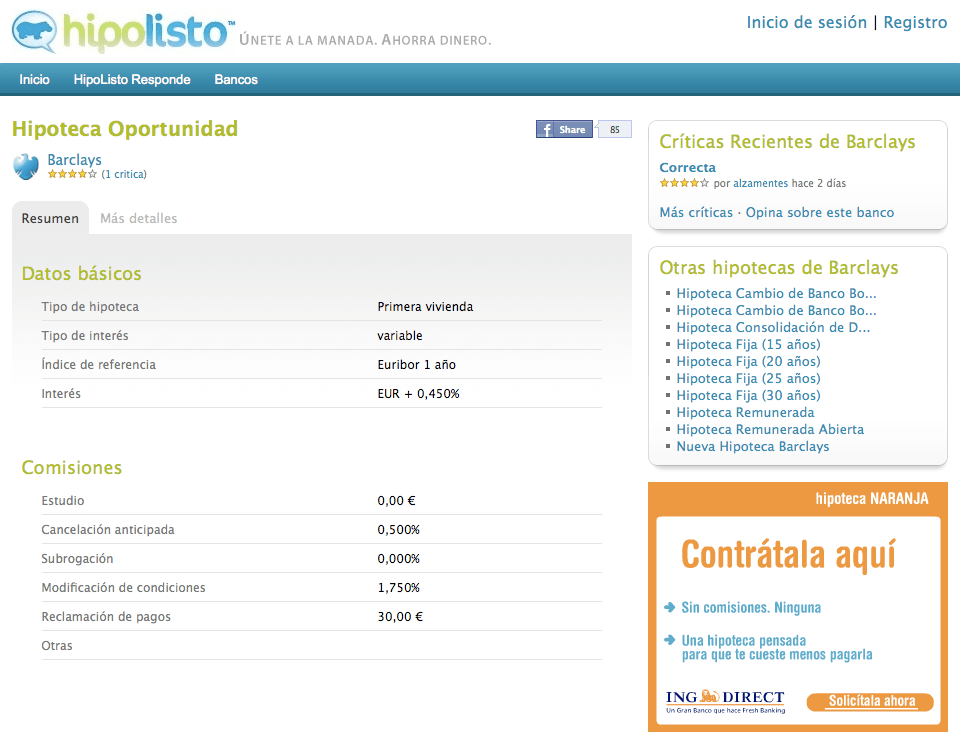The height and width of the screenshot is (740, 960).
Task: Click the Cancelación anticipada row label
Action: click(108, 529)
